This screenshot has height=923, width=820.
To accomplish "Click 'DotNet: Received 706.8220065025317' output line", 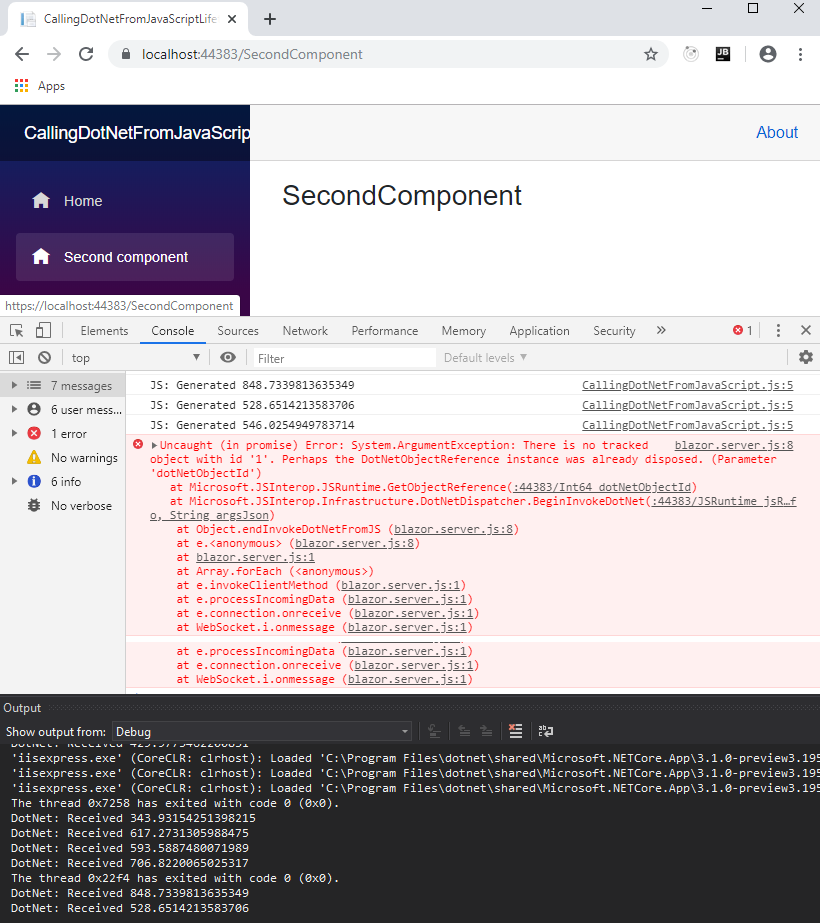I will tap(130, 863).
